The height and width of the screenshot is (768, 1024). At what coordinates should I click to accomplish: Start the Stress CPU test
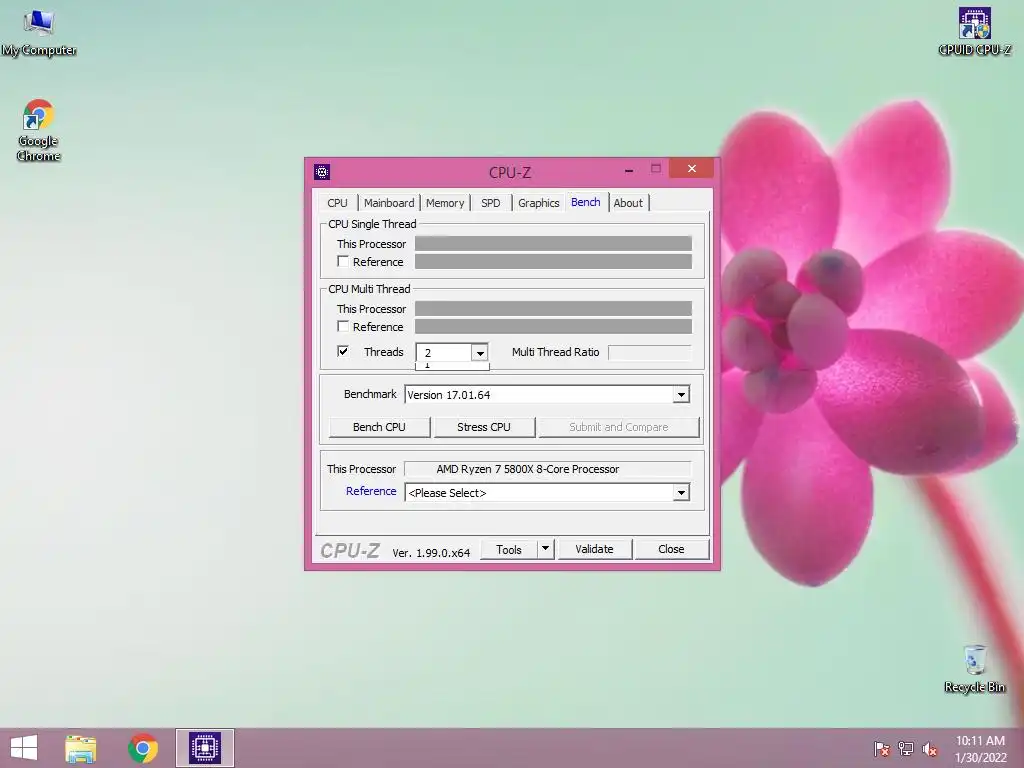click(484, 427)
